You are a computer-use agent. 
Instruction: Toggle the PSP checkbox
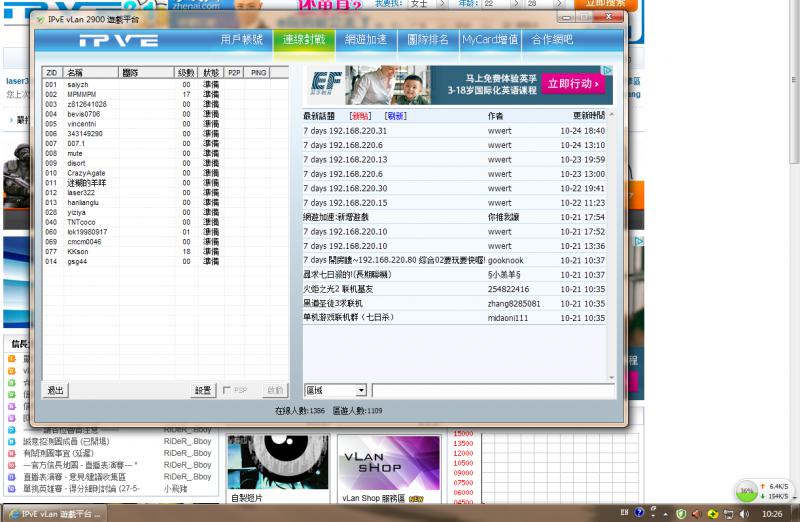[228, 390]
